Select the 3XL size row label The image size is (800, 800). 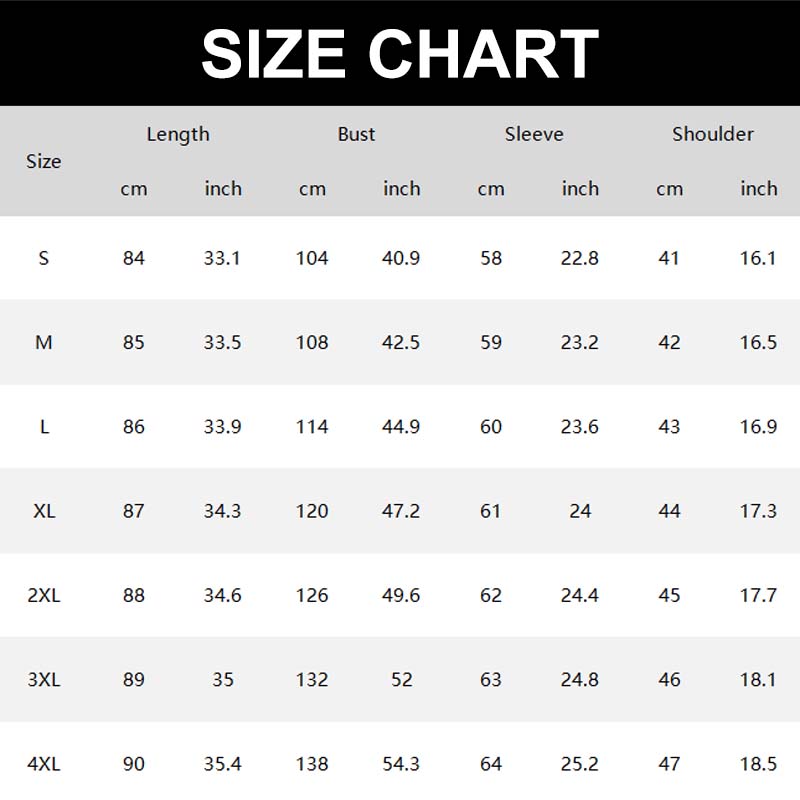click(44, 680)
